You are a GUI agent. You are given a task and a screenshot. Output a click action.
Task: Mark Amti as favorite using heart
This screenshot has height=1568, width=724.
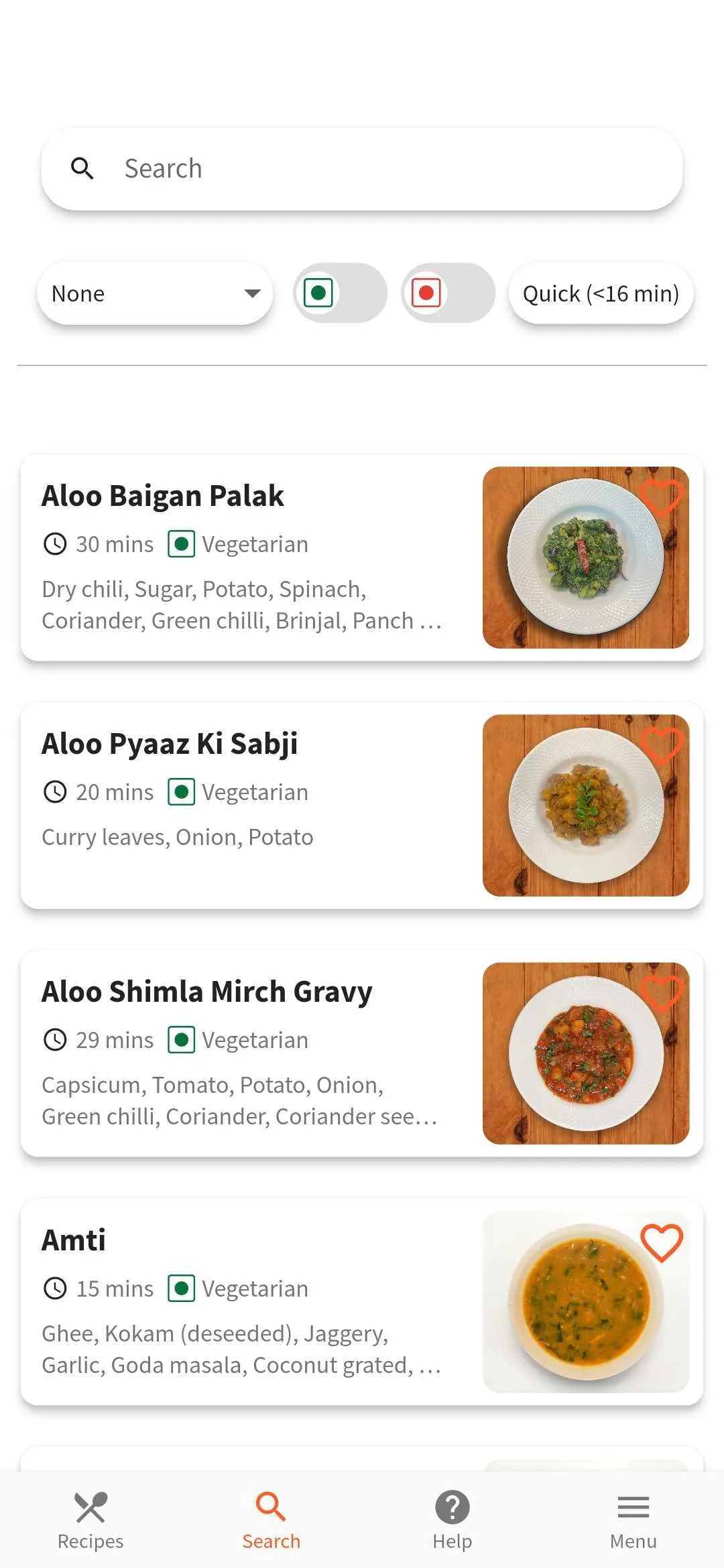click(661, 1242)
